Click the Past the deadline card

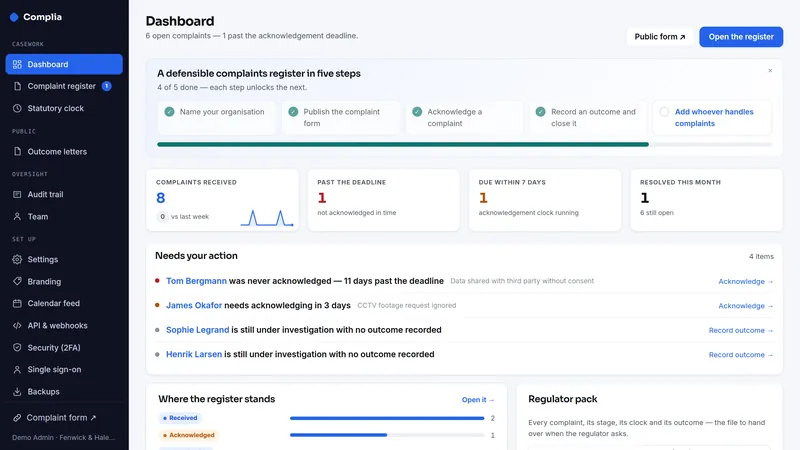coord(384,200)
